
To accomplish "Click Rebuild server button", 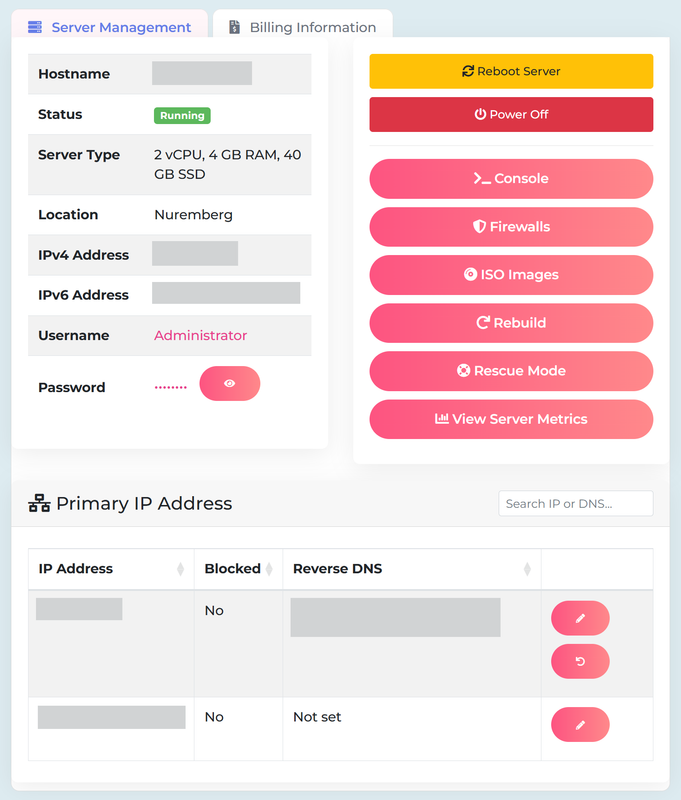I will click(511, 323).
